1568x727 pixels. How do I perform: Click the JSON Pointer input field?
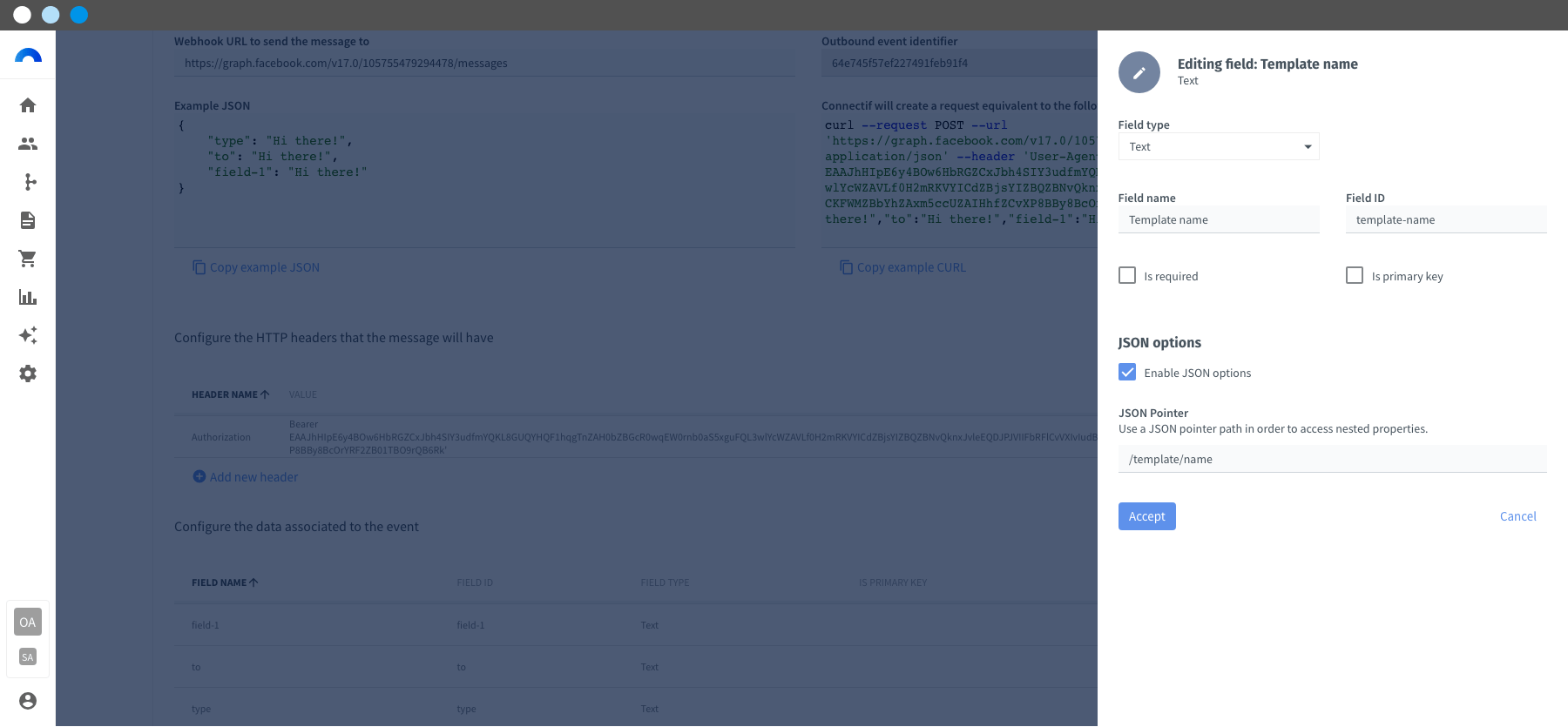tap(1332, 459)
